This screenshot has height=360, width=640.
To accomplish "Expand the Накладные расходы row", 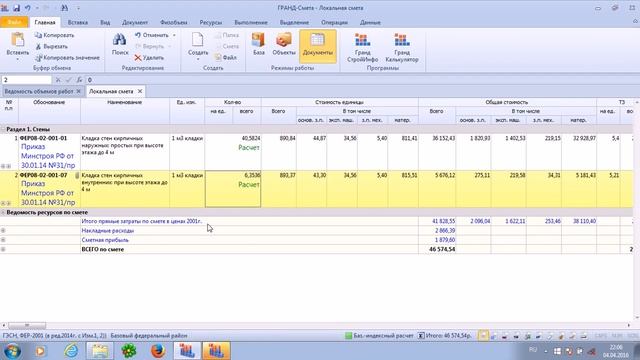I will pyautogui.click(x=3, y=231).
